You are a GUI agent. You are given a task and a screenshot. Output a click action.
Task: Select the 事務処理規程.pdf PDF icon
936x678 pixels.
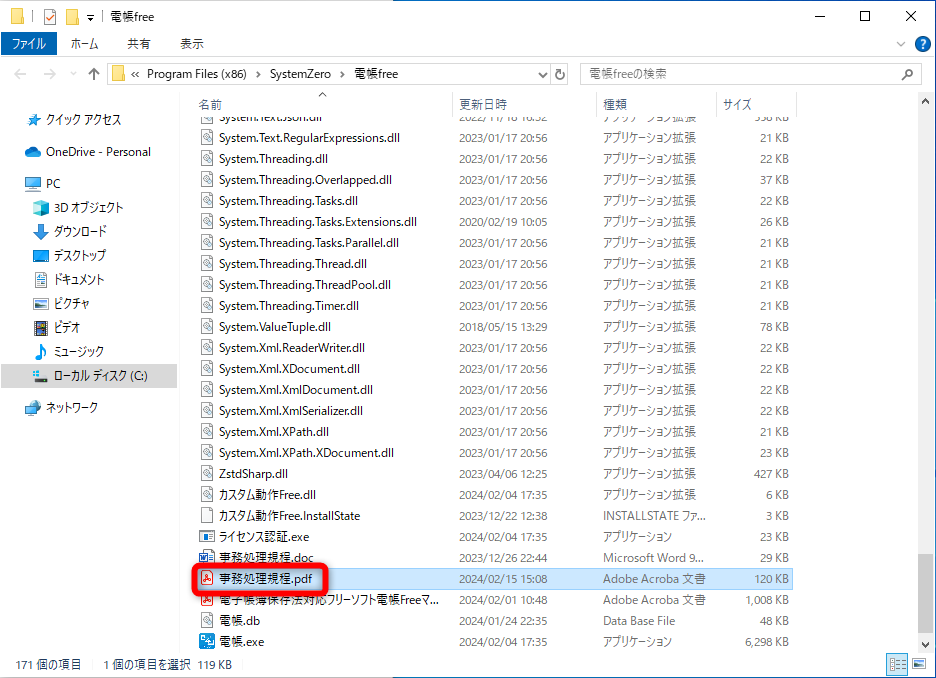tap(207, 578)
